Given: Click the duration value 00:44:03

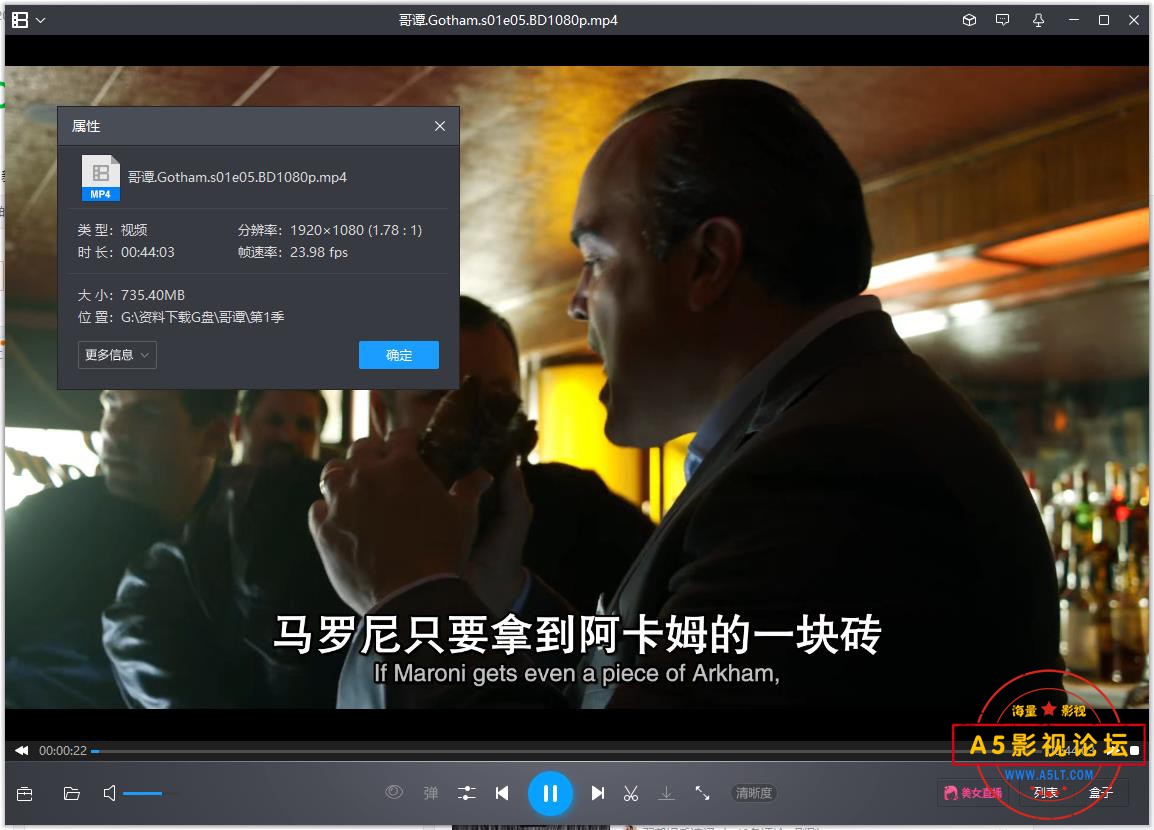Looking at the screenshot, I should tap(147, 252).
